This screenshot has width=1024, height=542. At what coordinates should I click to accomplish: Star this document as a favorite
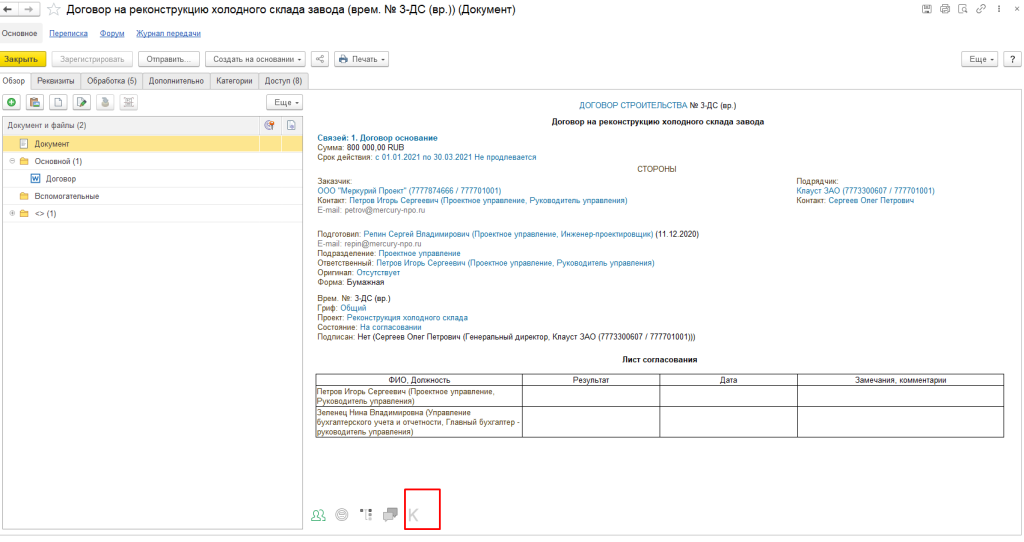(x=54, y=10)
